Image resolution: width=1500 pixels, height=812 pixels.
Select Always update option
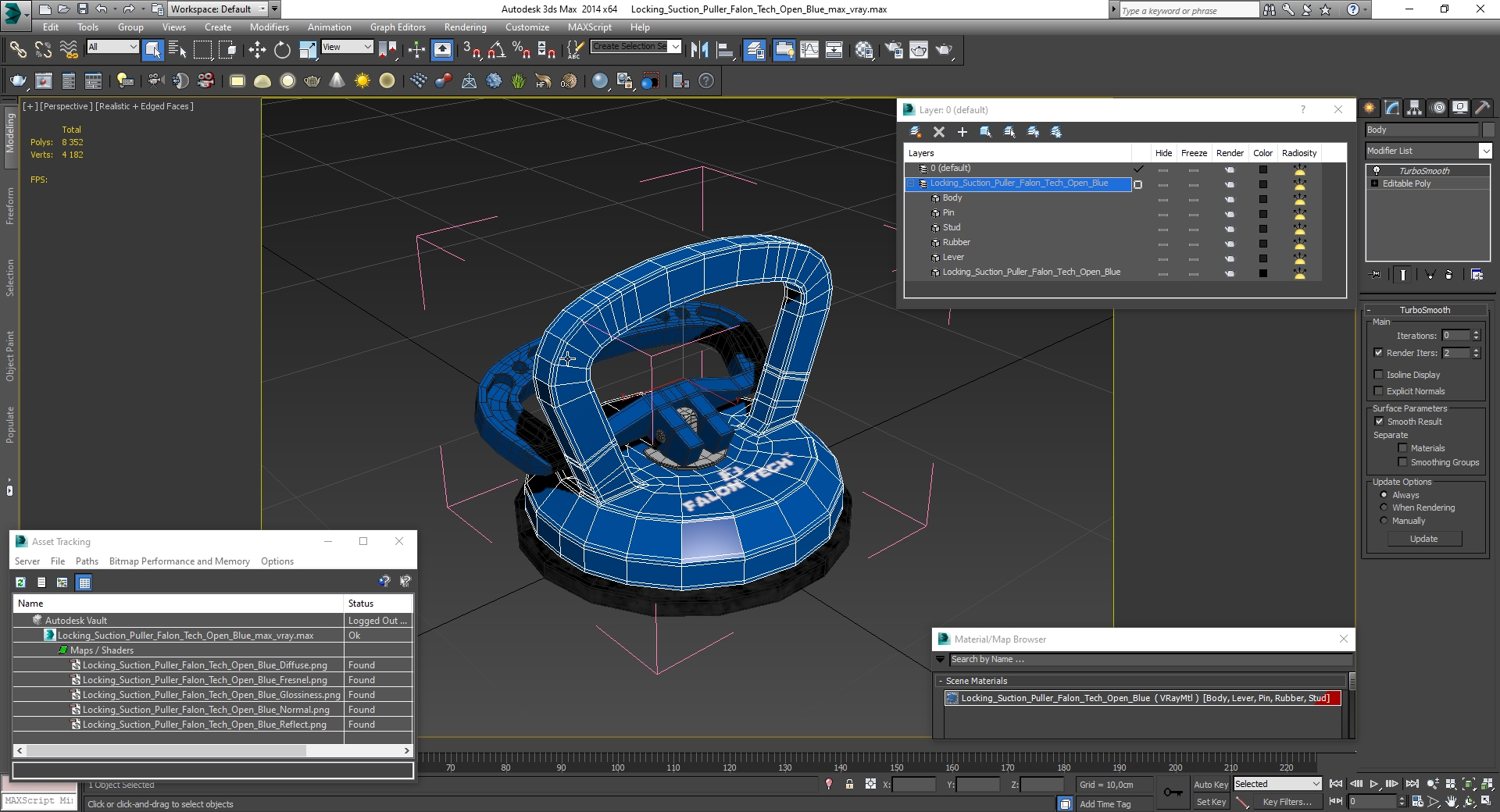(x=1384, y=495)
